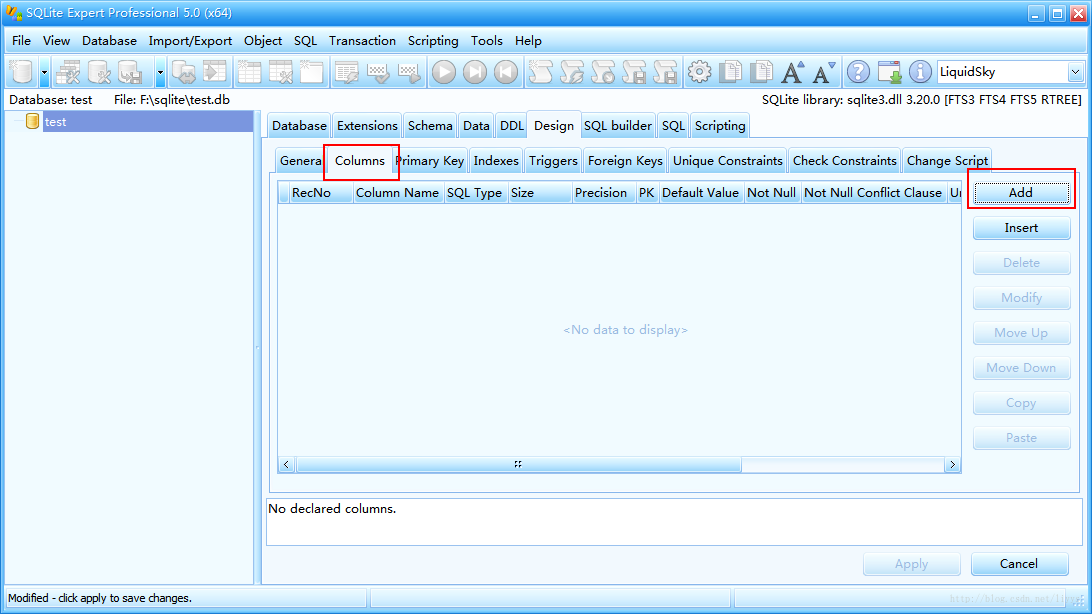The height and width of the screenshot is (614, 1092).
Task: Switch to the Data tab
Action: [x=476, y=126]
